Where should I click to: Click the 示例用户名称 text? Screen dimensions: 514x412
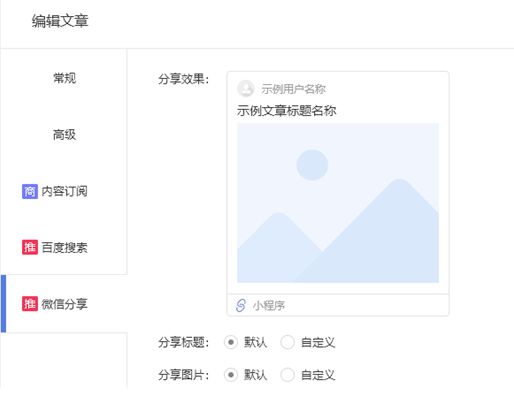tap(293, 89)
